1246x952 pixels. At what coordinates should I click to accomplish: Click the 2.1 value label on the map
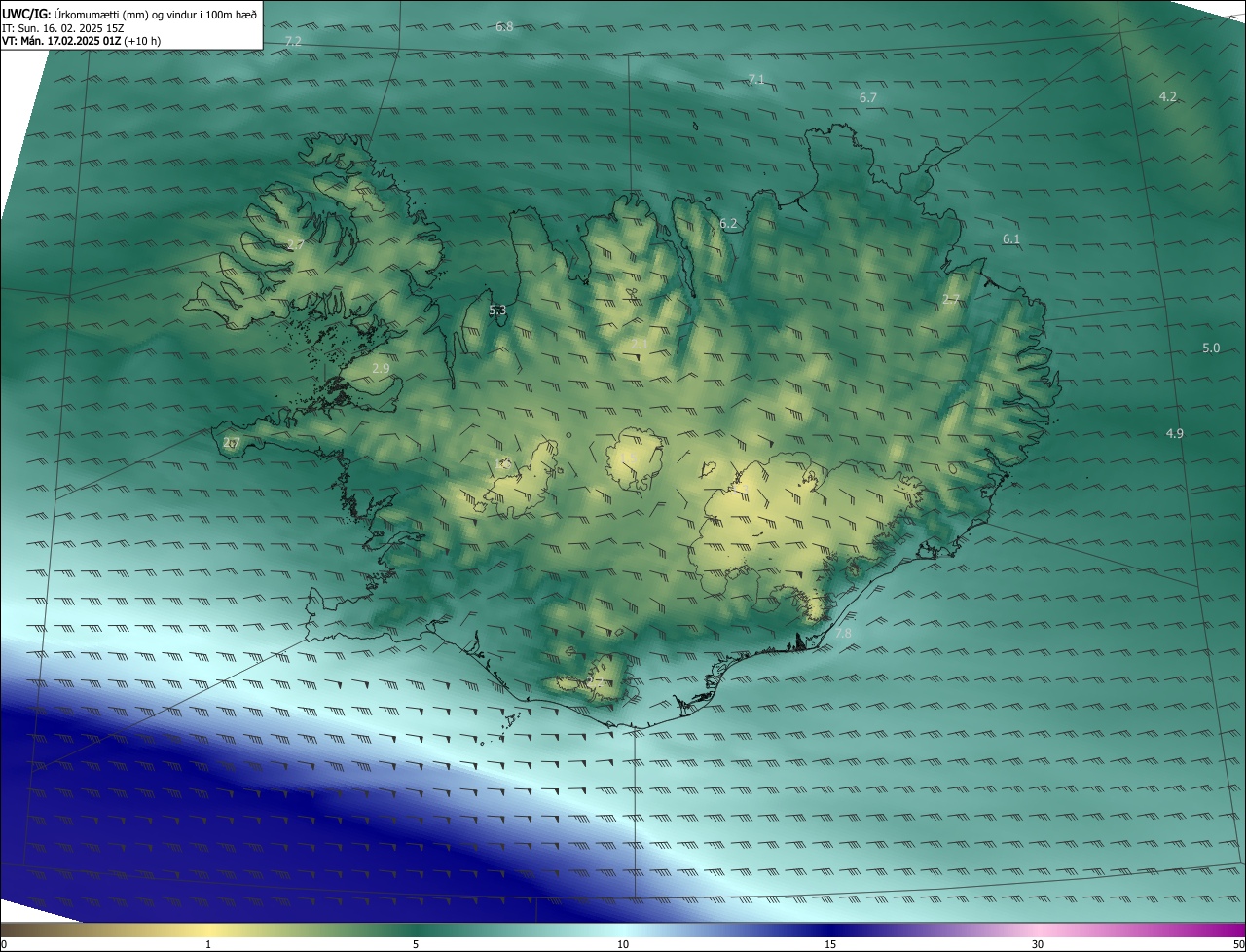[640, 344]
